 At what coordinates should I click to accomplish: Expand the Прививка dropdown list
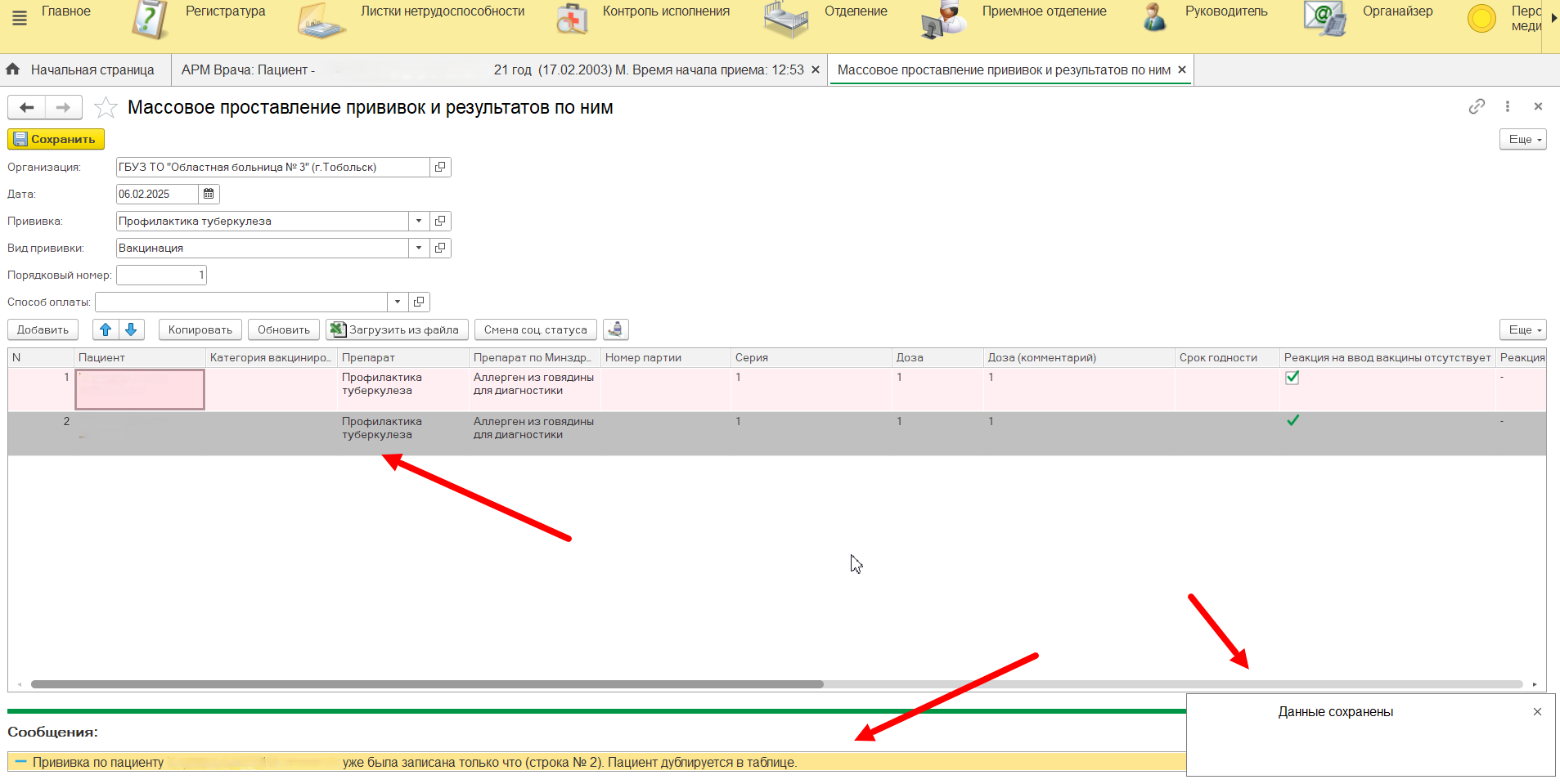(419, 221)
